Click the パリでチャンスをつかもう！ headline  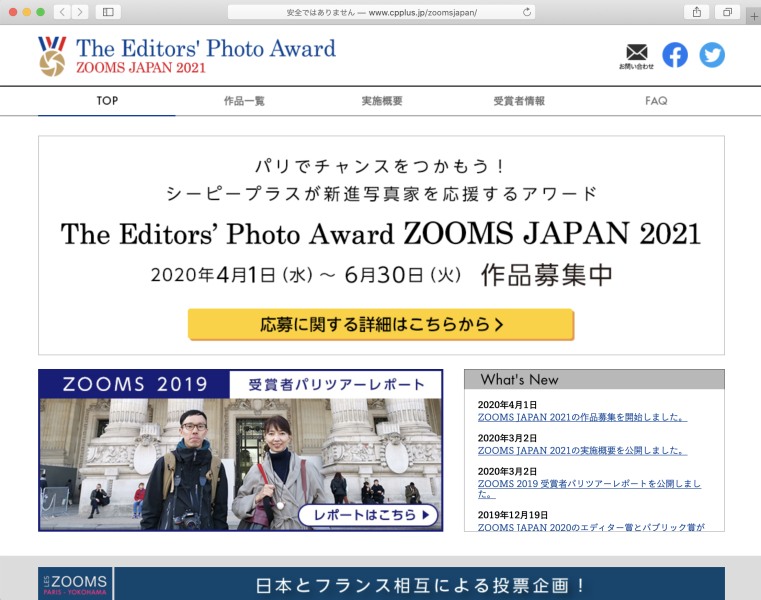(x=381, y=167)
